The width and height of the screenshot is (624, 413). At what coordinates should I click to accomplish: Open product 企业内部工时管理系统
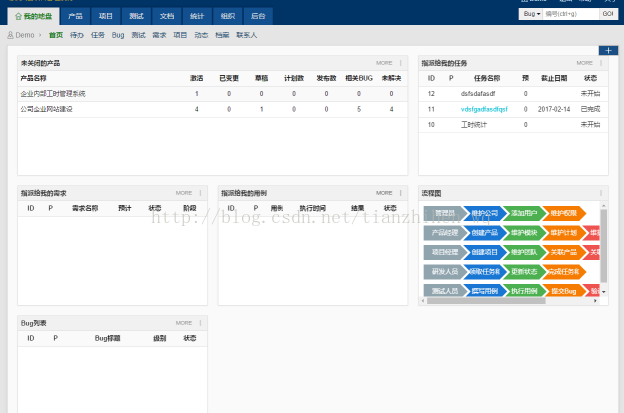tap(53, 94)
